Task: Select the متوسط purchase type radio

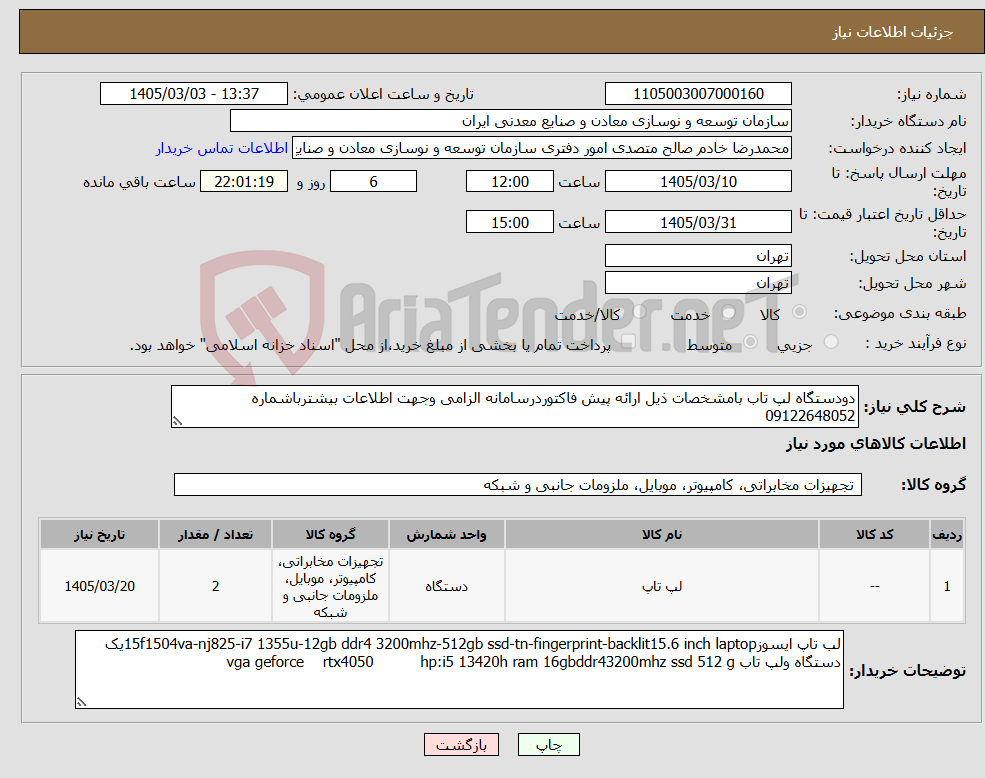Action: pos(751,342)
